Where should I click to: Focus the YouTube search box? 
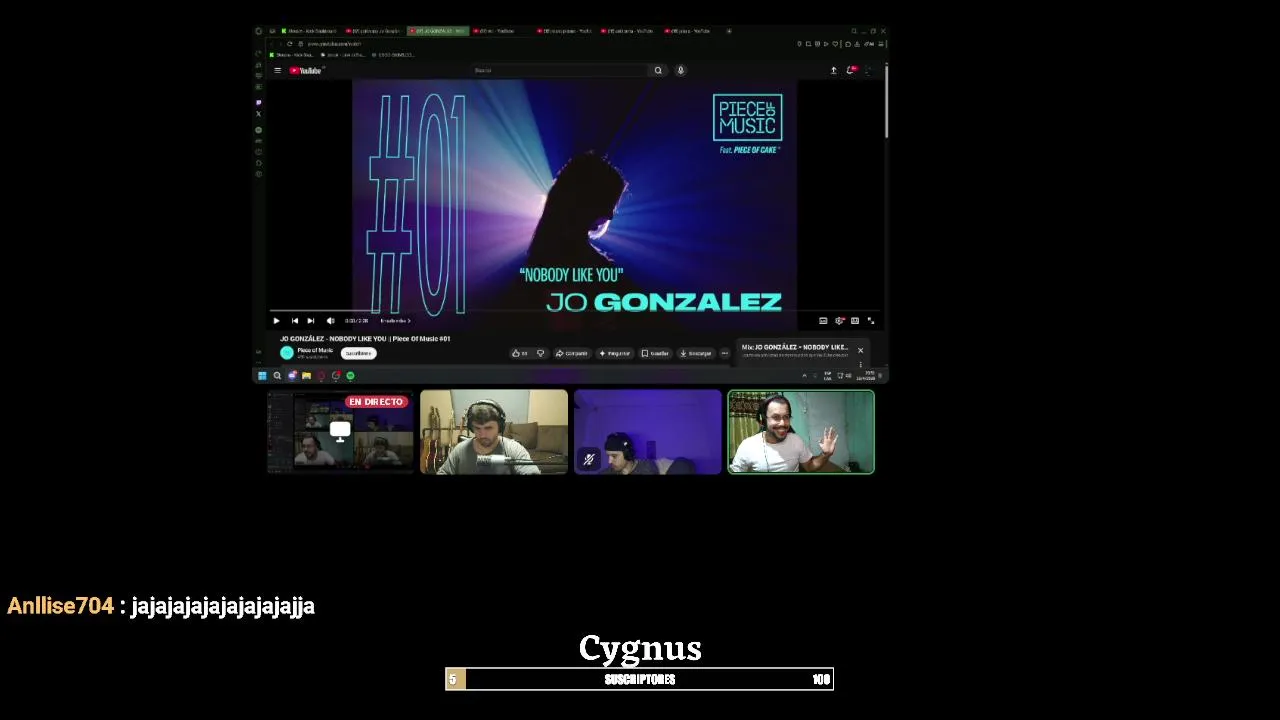(x=560, y=70)
